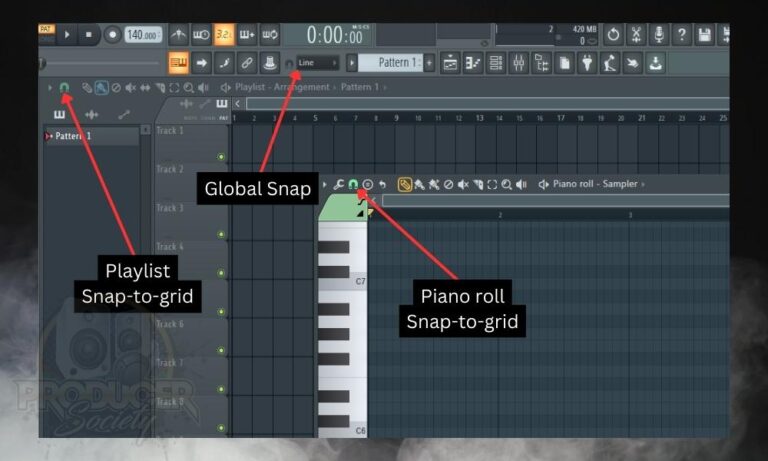The width and height of the screenshot is (768, 461).
Task: Mute Track 1 with its green dot
Action: (221, 157)
